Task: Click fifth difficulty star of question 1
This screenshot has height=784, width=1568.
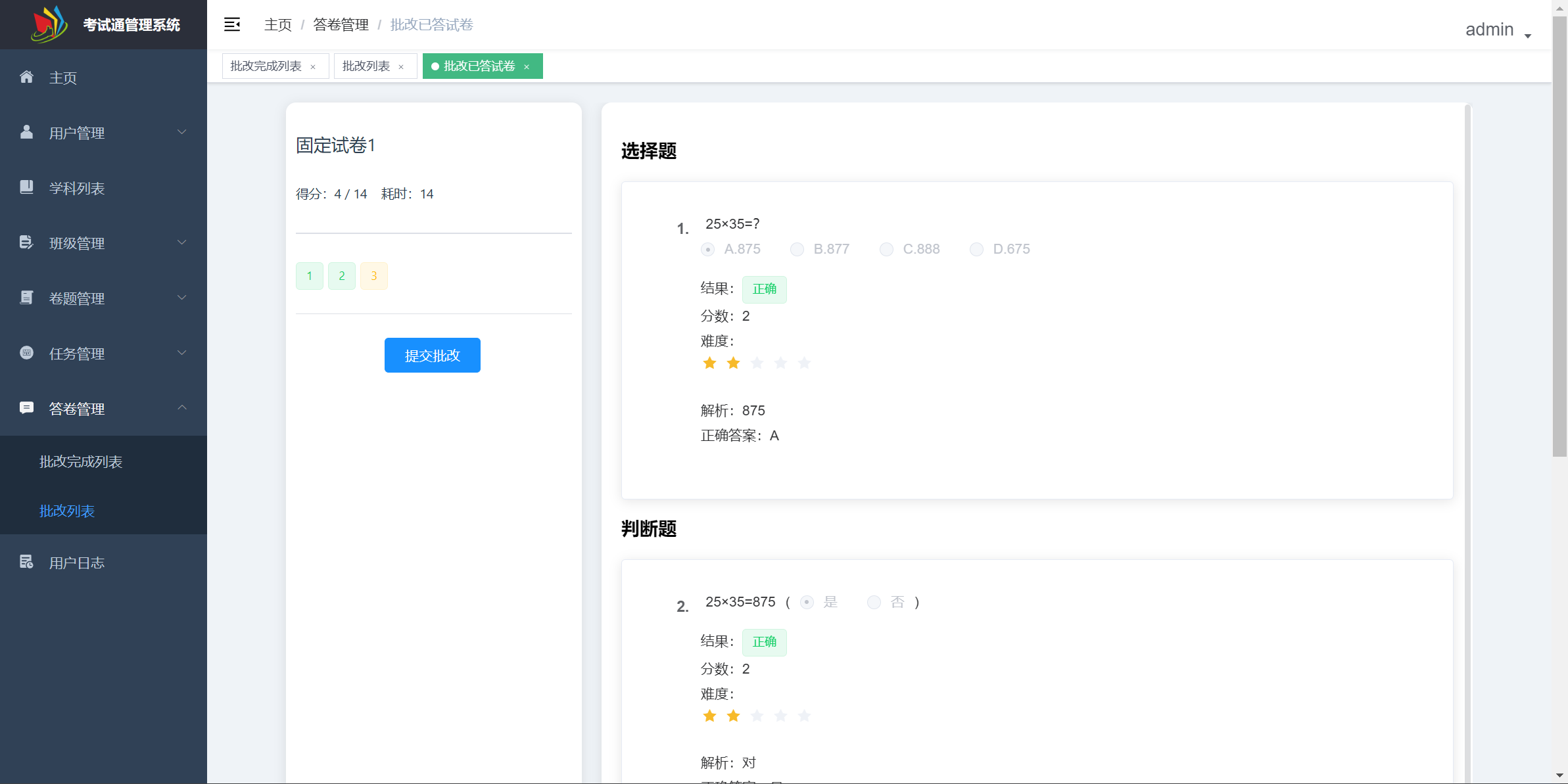Action: [x=804, y=363]
